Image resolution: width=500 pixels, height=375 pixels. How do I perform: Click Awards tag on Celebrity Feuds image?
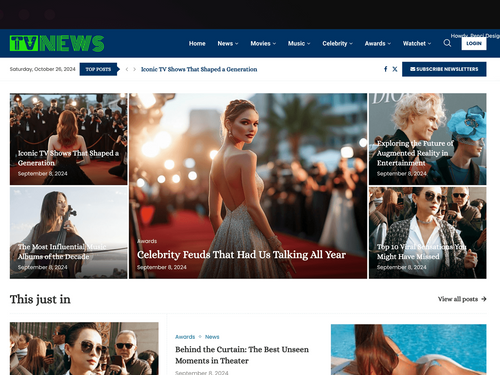pos(147,241)
